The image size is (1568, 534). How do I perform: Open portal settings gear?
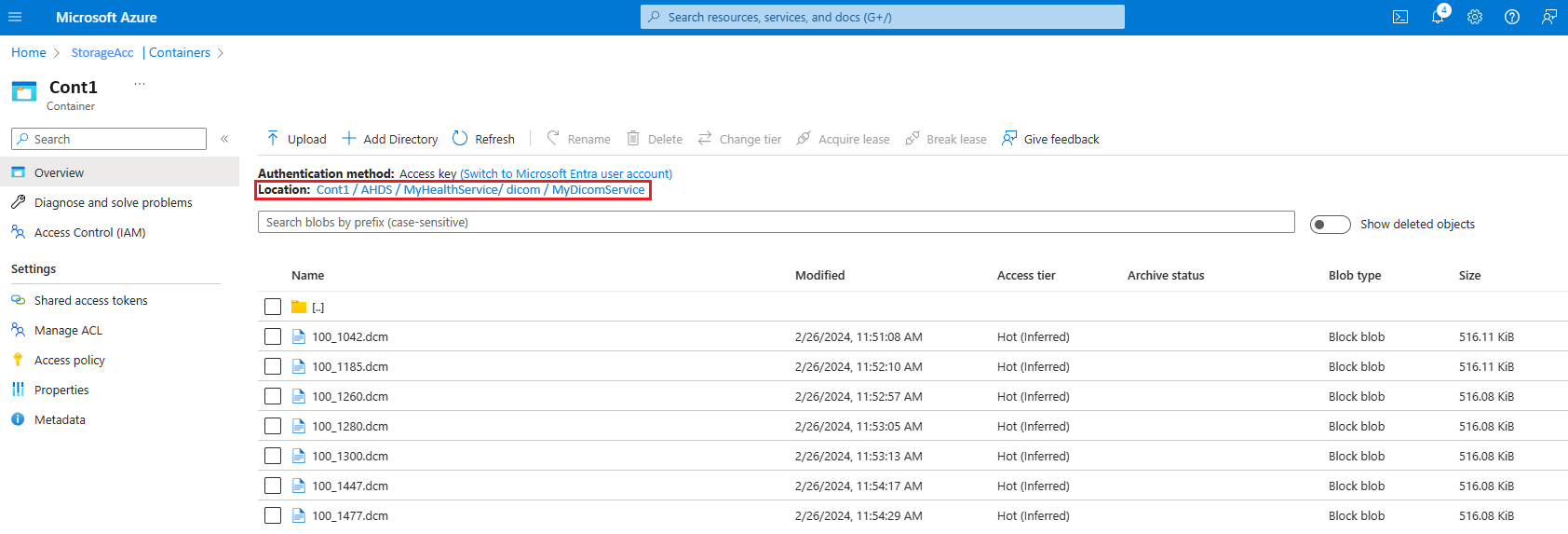click(x=1475, y=17)
